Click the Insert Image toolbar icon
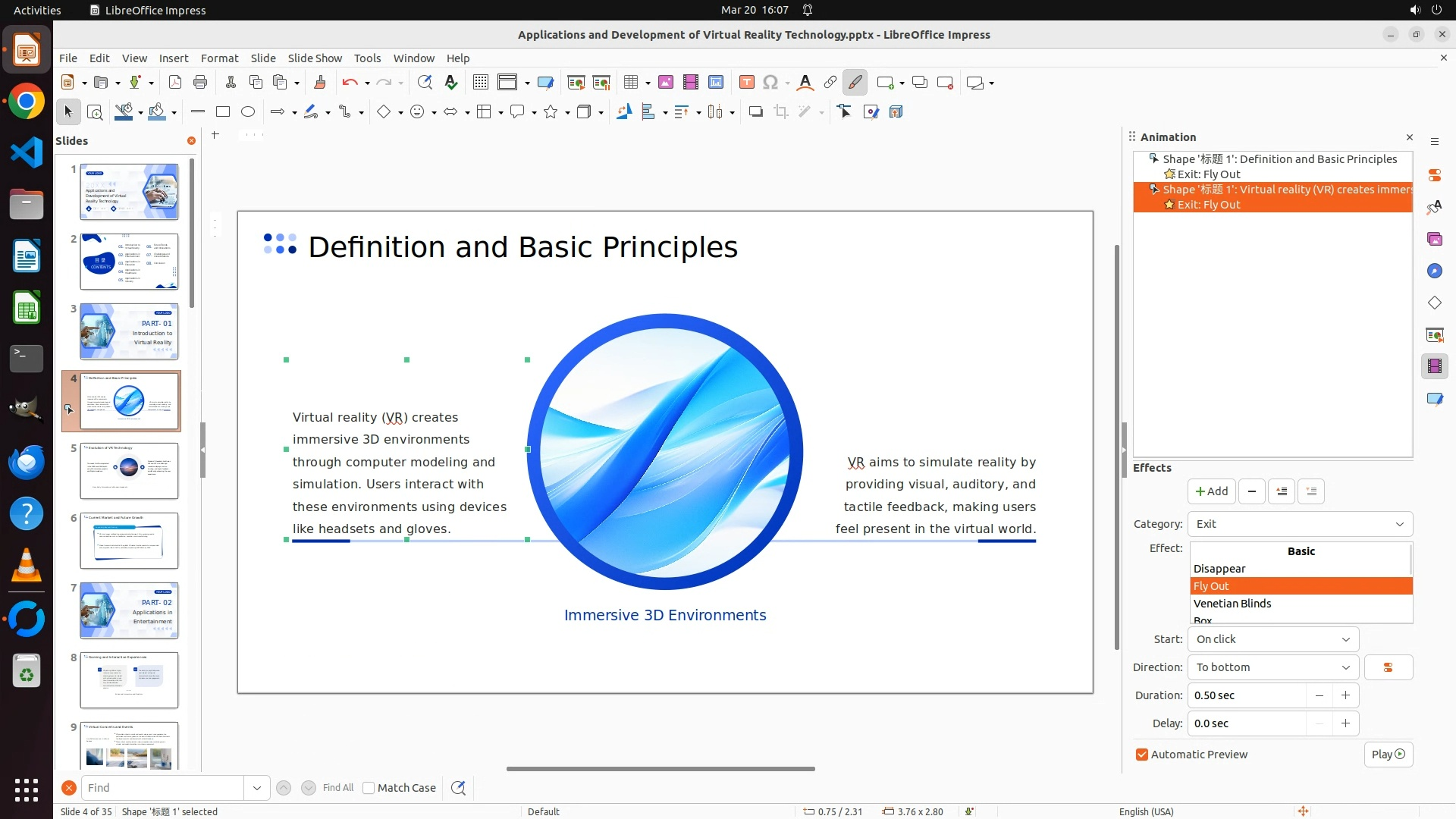Screen dimensions: 1456x819 point(665,83)
